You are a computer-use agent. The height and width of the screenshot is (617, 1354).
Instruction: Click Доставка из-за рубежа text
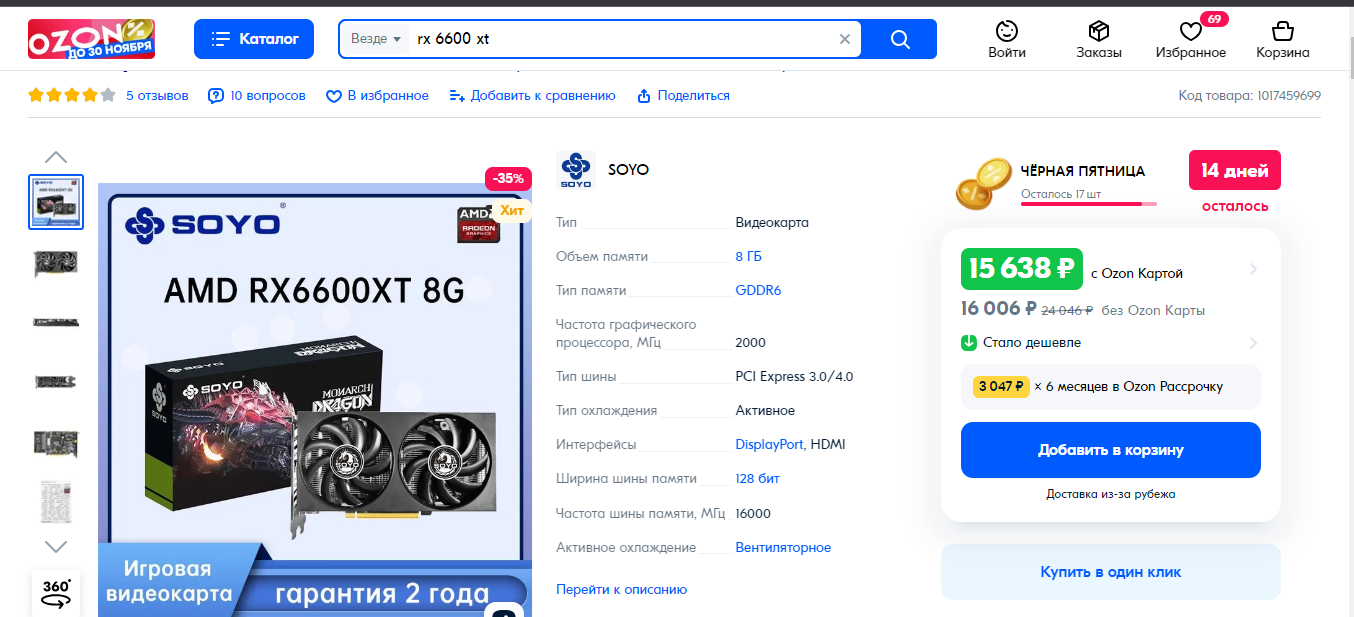1111,494
